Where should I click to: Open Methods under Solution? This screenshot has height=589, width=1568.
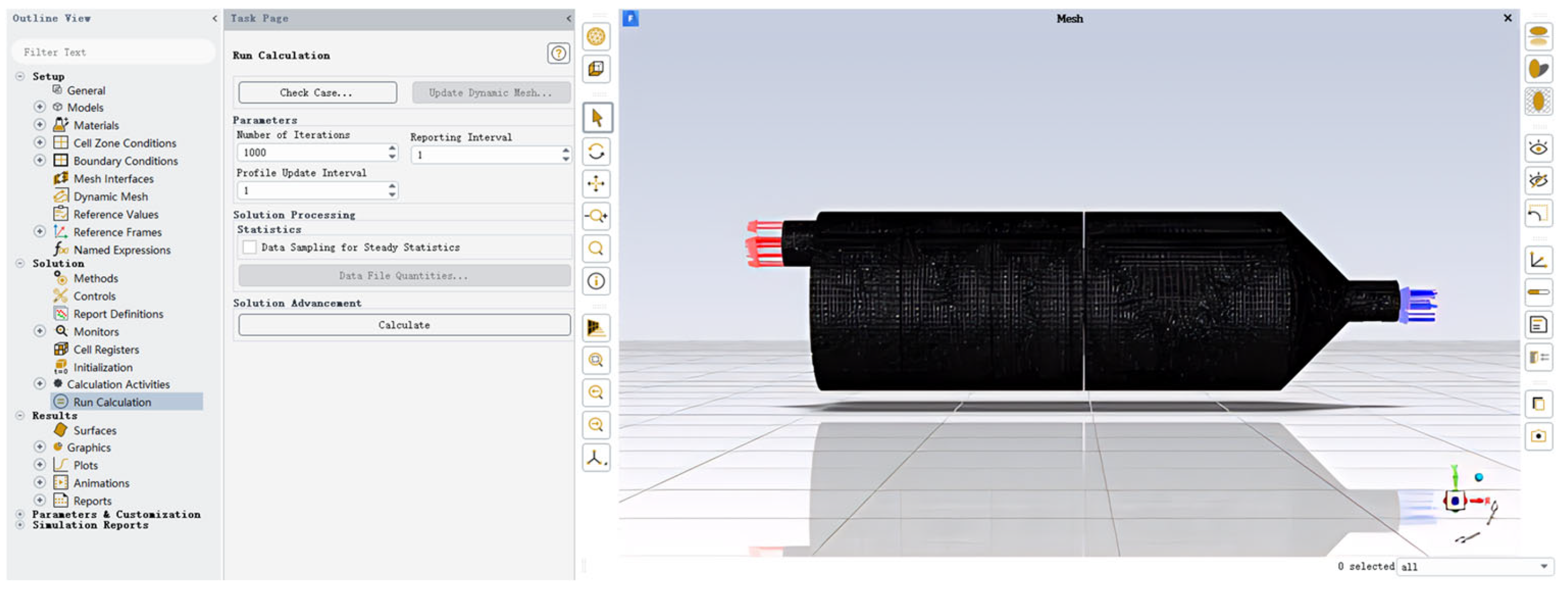[x=95, y=278]
